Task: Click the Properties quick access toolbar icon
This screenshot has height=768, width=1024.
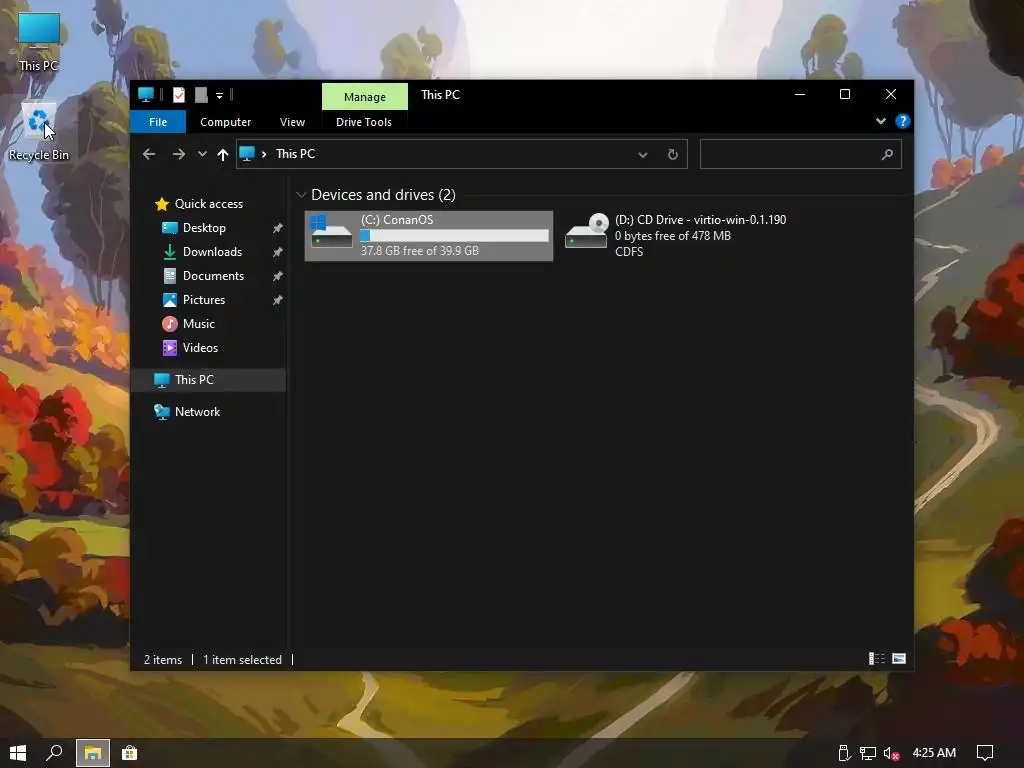Action: (178, 95)
